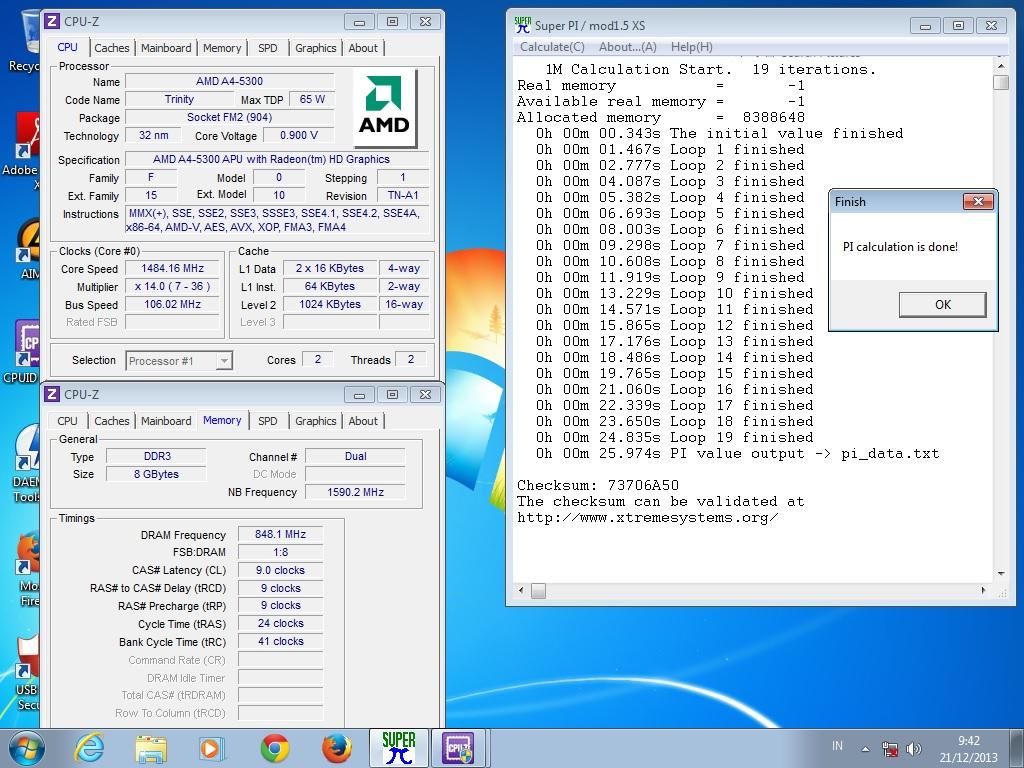1024x768 pixels.
Task: Click the Core Voltage value 0.900 V
Action: tap(298, 135)
